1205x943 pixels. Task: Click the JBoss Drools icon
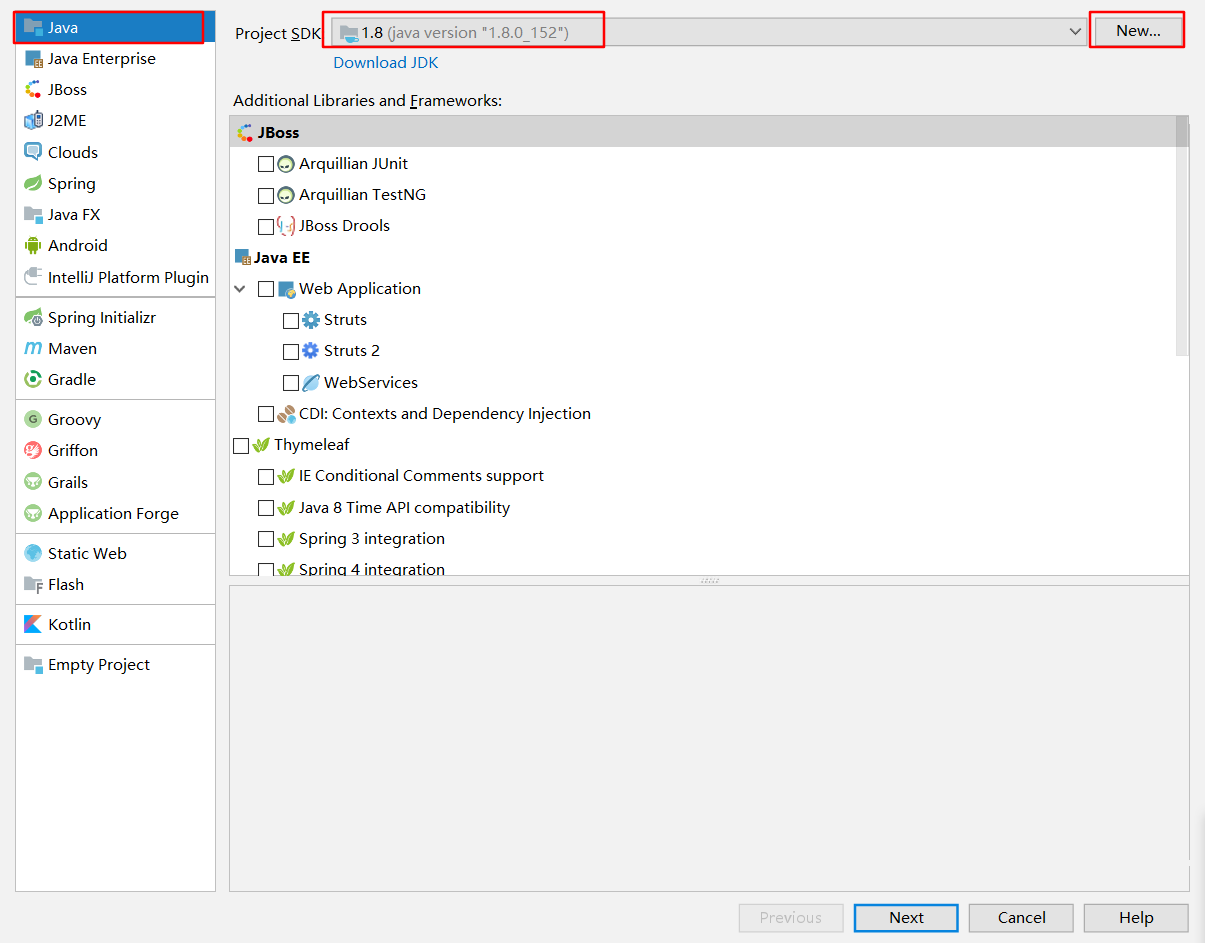point(286,226)
